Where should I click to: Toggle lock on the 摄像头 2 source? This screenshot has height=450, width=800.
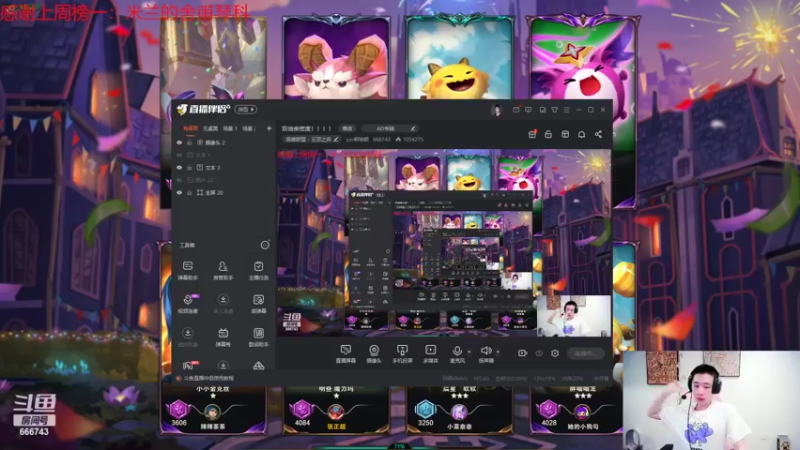(x=189, y=143)
